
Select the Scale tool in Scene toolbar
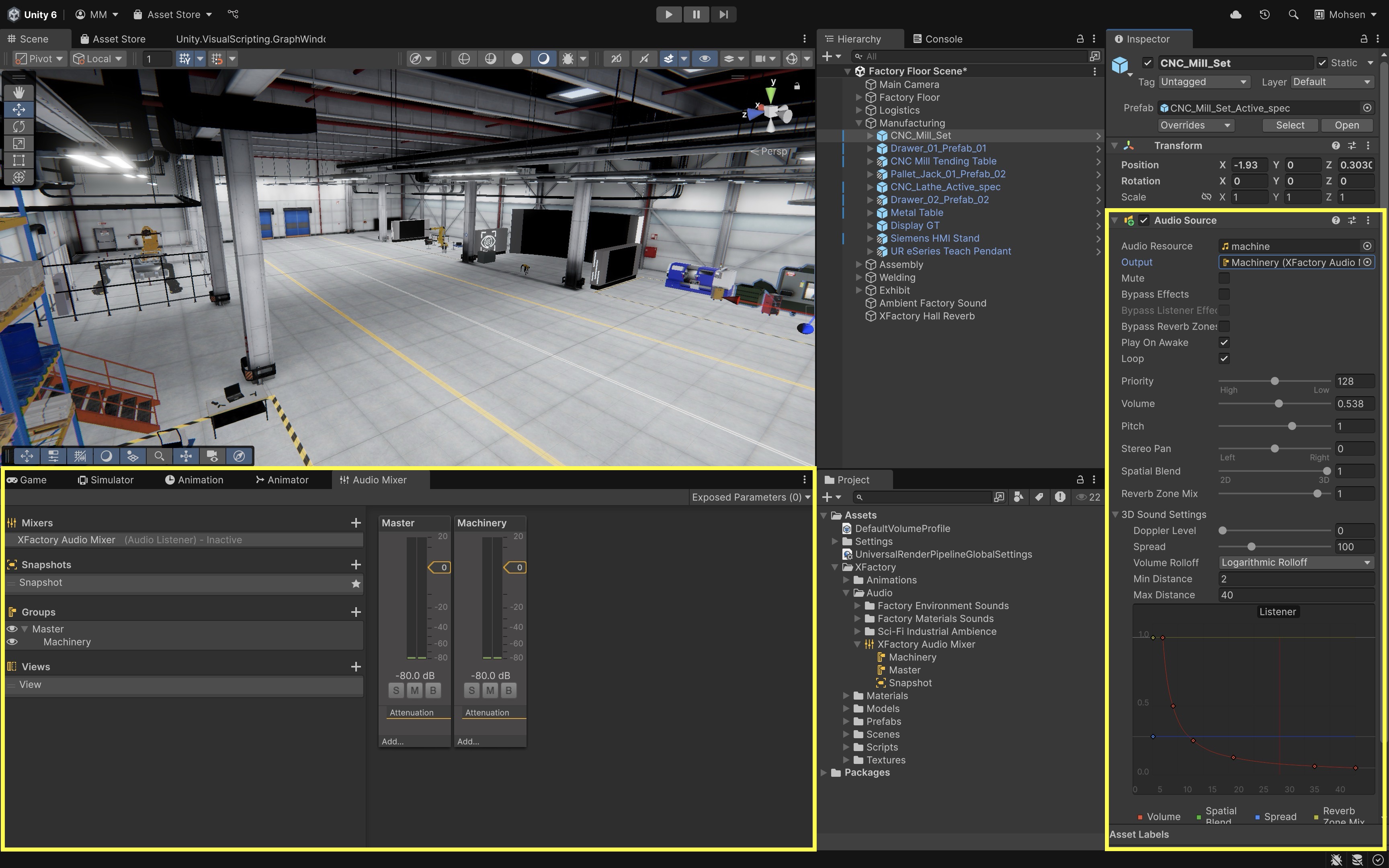tap(18, 143)
